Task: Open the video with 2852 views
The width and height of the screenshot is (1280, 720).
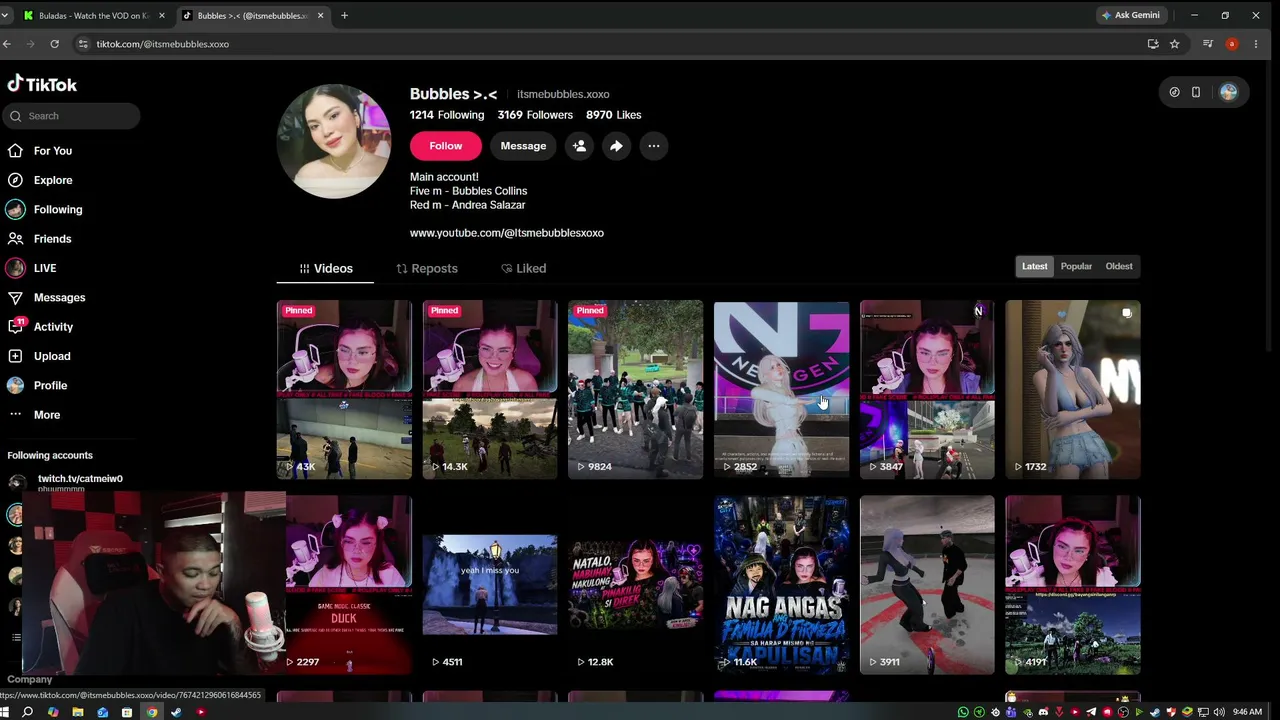Action: coord(781,390)
